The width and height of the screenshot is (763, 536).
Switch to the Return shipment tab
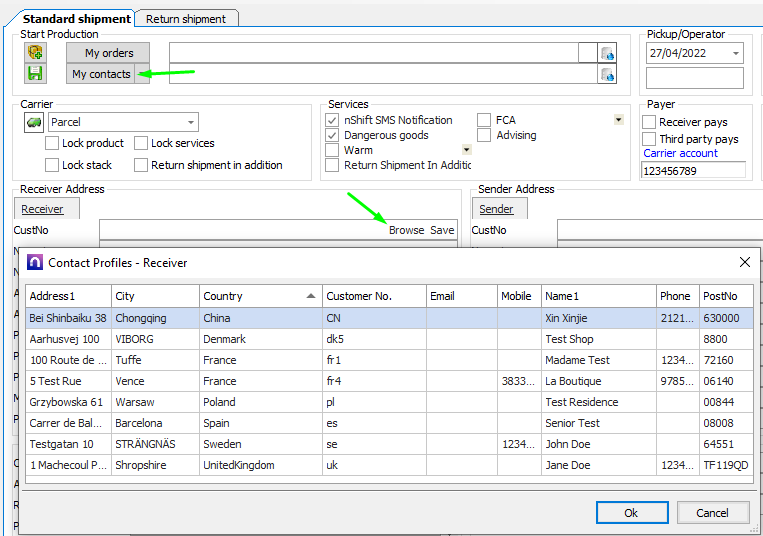tap(185, 18)
